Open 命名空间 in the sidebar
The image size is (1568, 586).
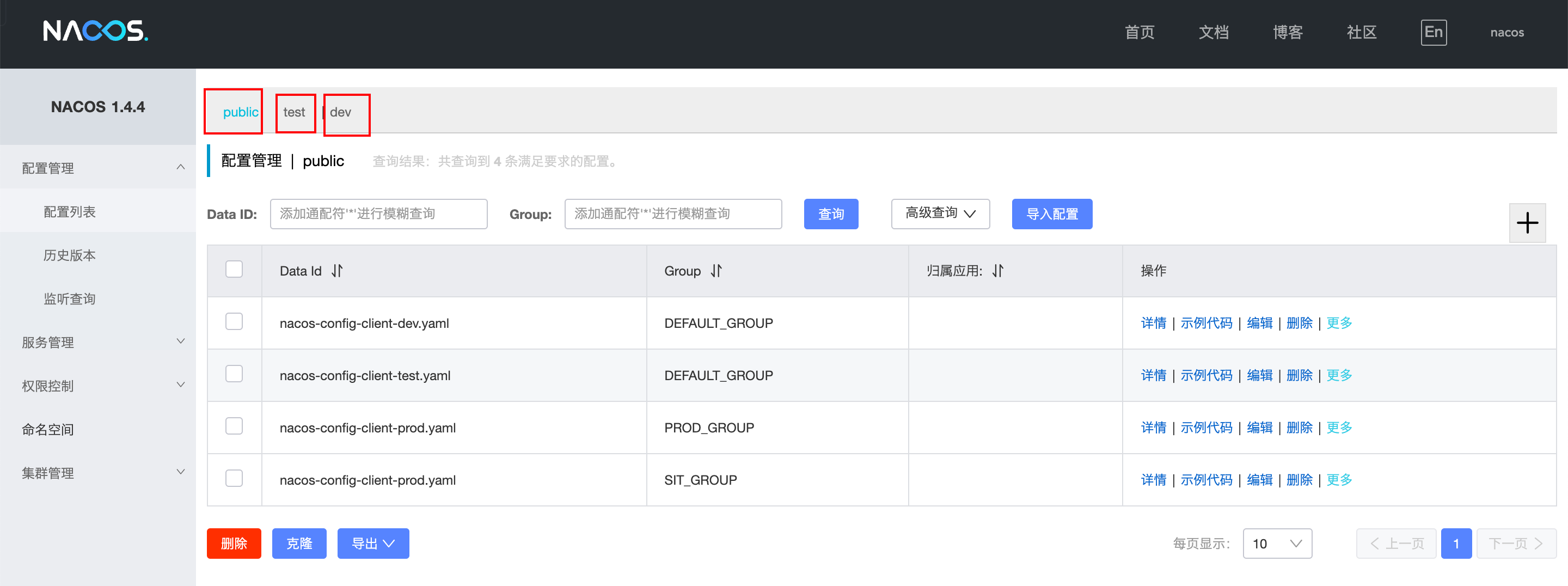[x=47, y=430]
